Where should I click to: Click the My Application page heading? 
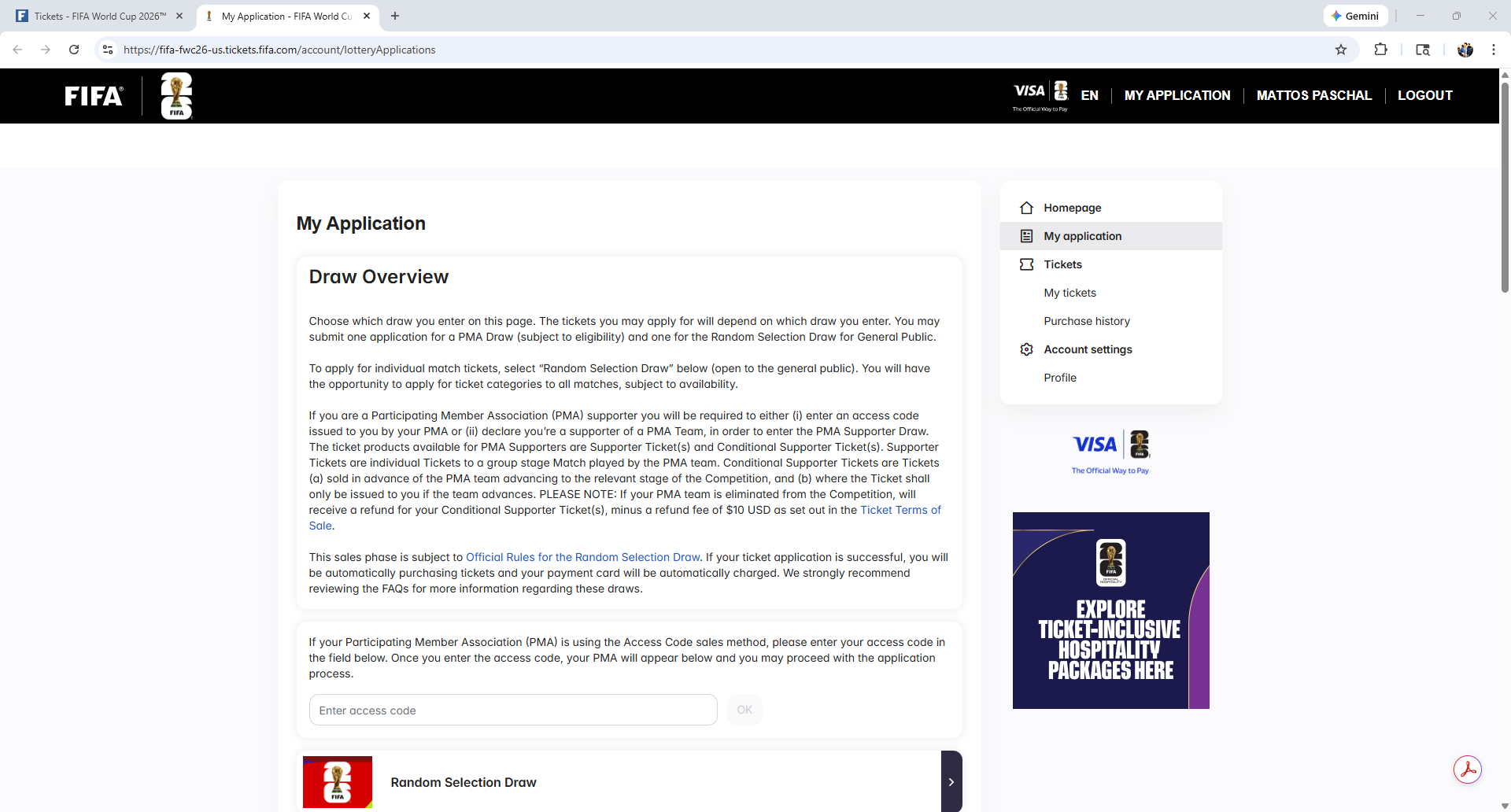(360, 223)
